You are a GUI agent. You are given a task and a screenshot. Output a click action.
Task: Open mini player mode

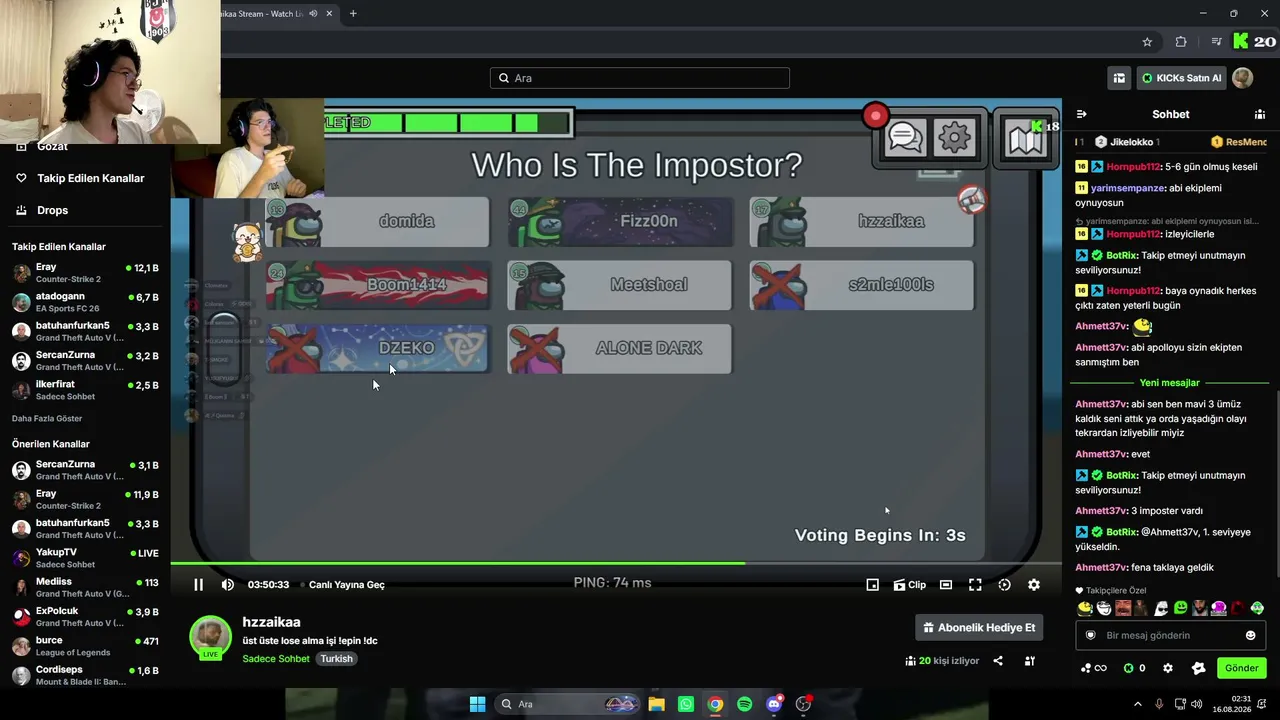click(873, 585)
